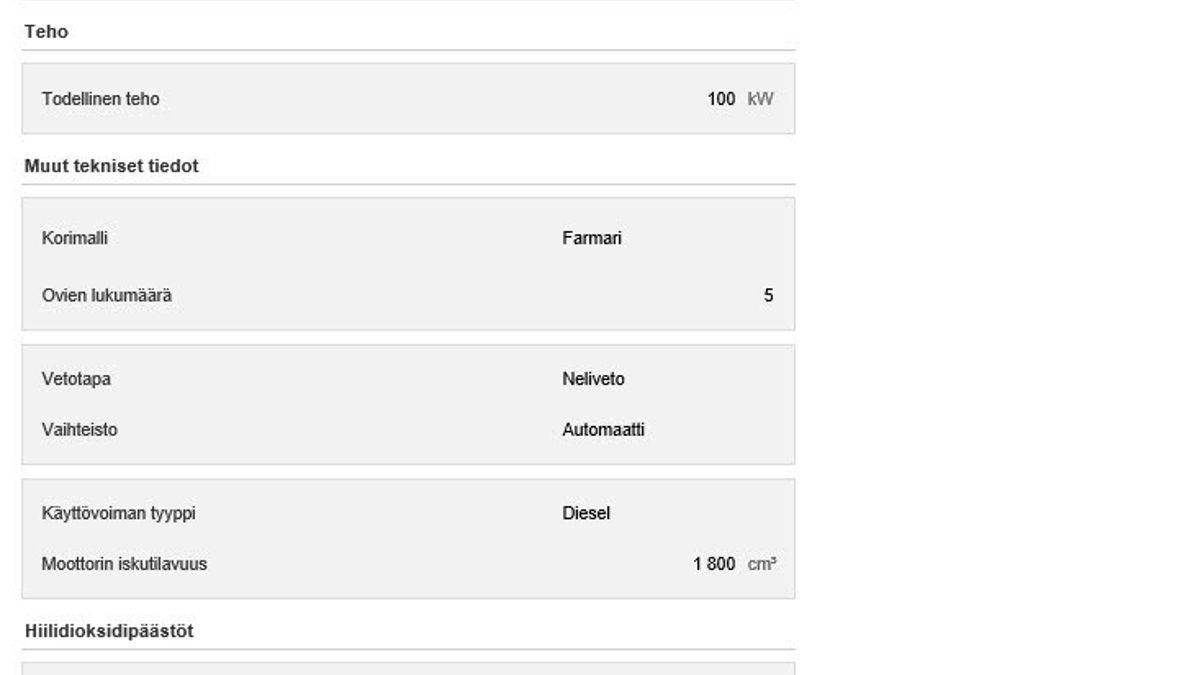Select the Korimalli label
Screen dimensions: 1200x675
click(74, 238)
